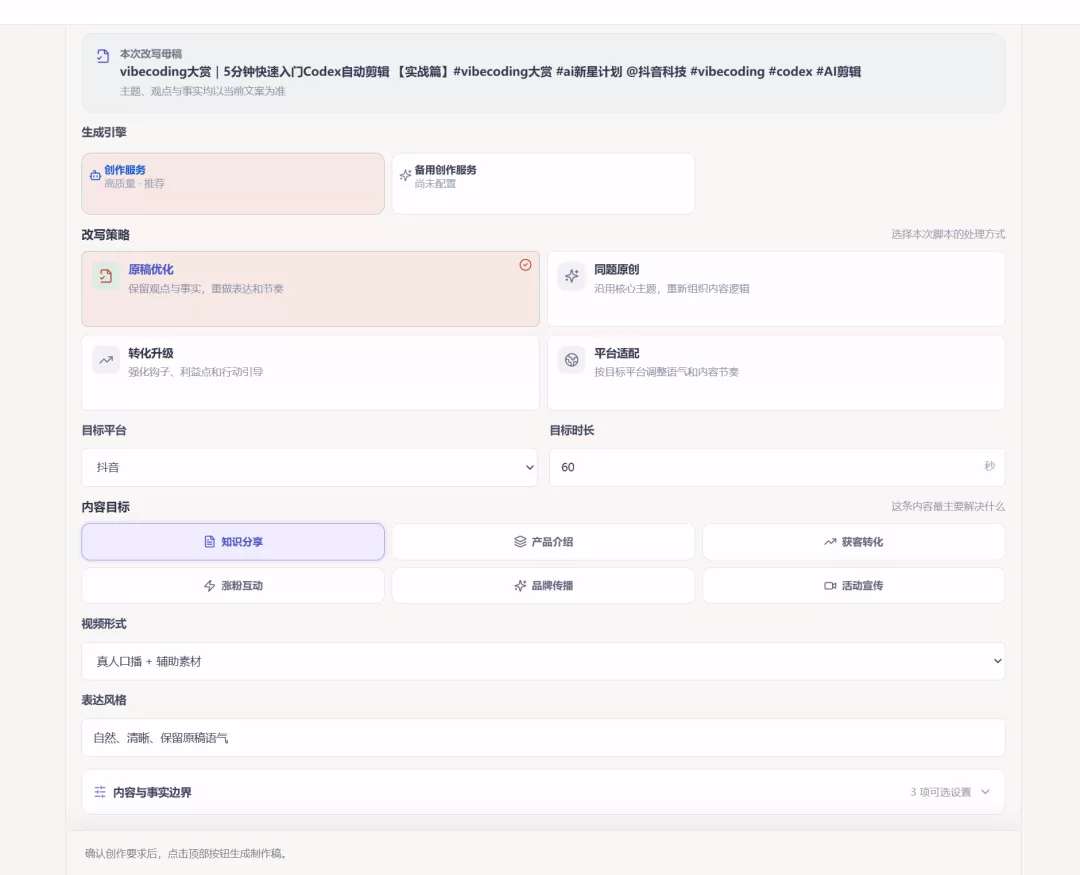This screenshot has height=875, width=1080.
Task: Click the layers icon of 产品介绍
Action: coord(520,542)
